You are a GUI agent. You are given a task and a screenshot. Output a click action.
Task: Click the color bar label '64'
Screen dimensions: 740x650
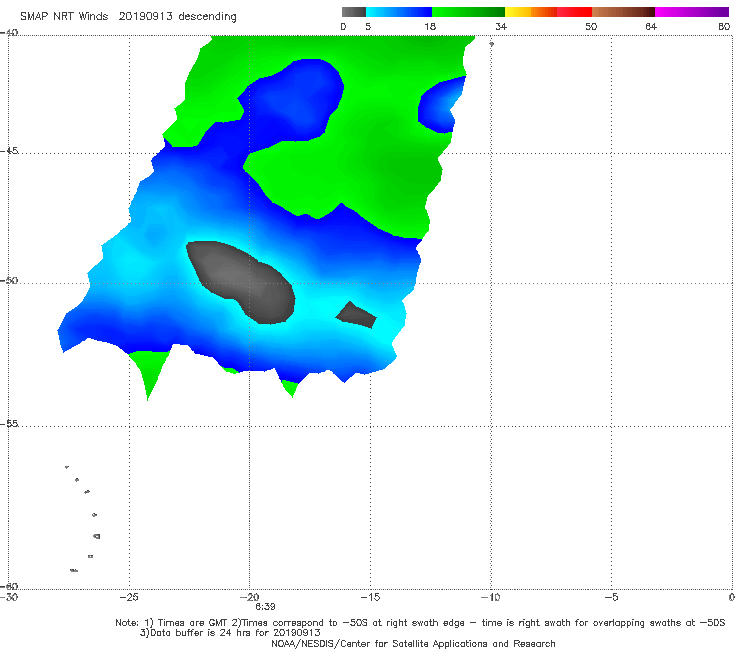pyautogui.click(x=651, y=27)
